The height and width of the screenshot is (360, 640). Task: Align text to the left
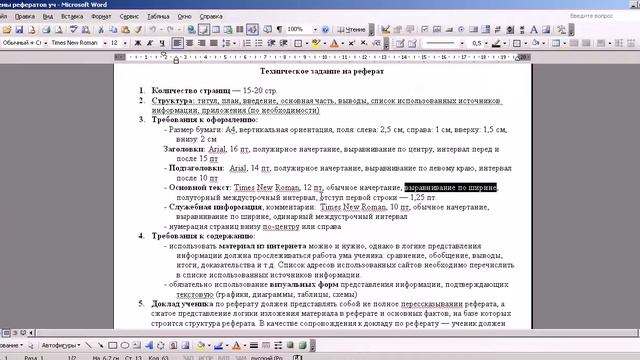click(177, 43)
